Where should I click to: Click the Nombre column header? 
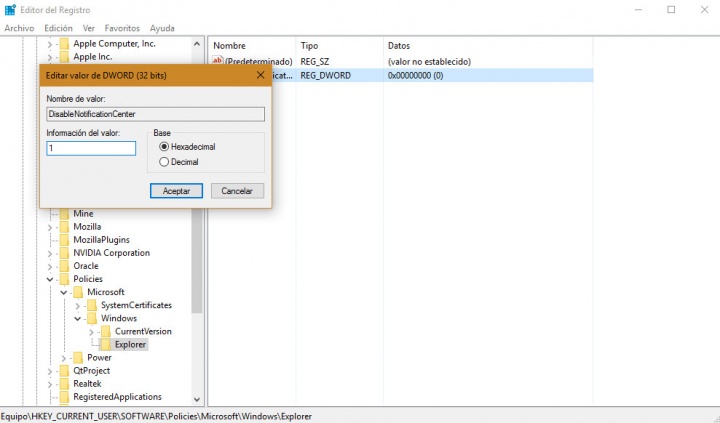coord(252,46)
